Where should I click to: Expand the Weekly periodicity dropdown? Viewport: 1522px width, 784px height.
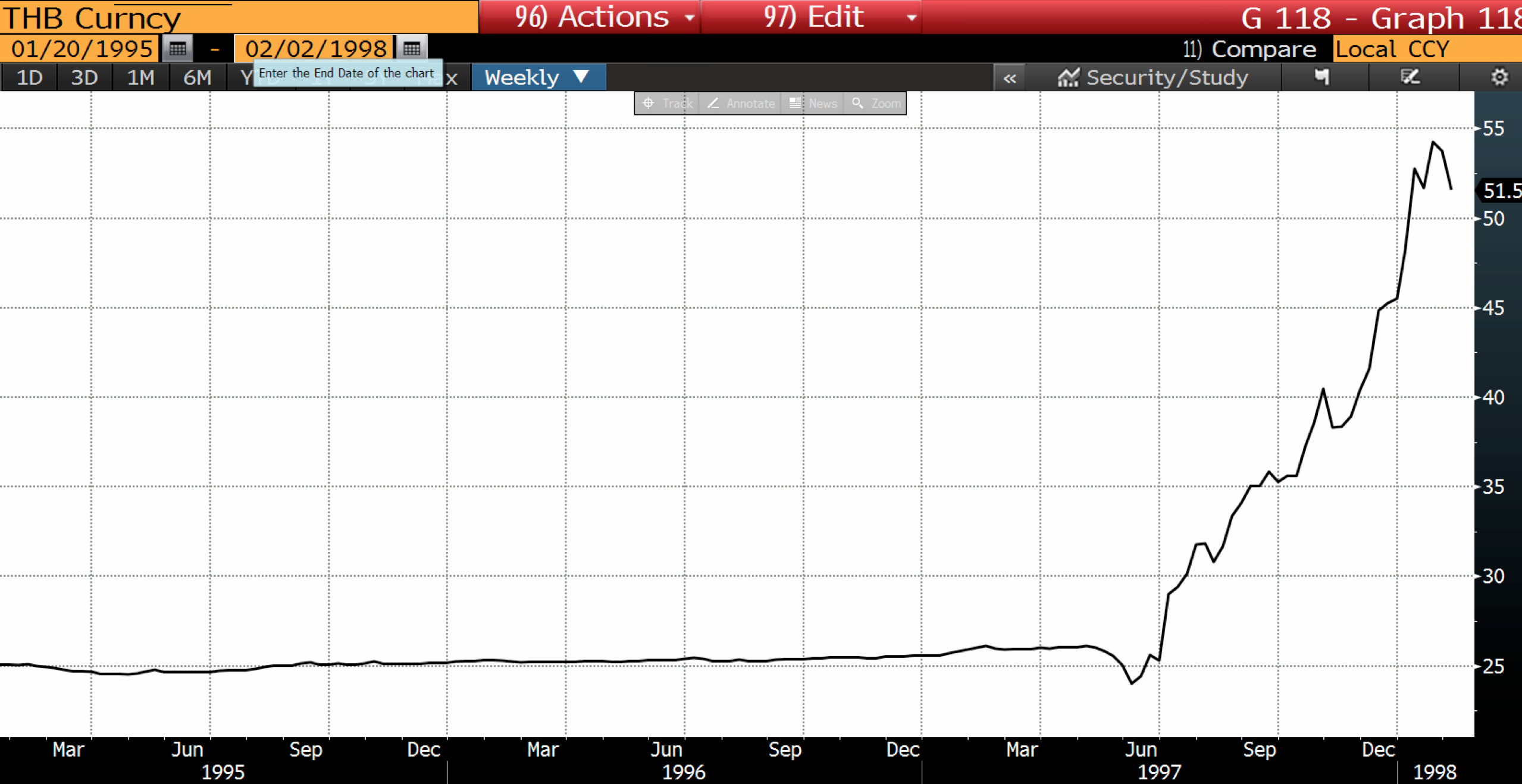pos(538,78)
